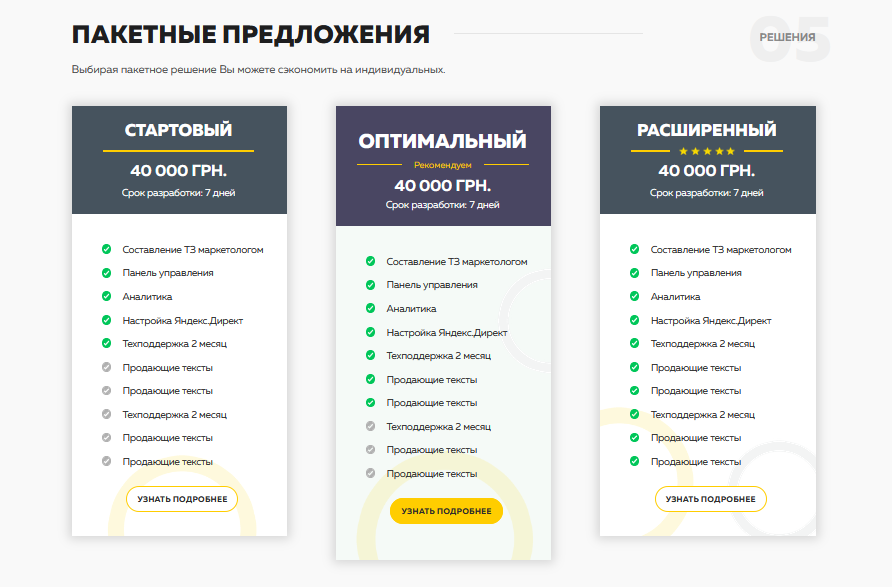
Task: Select the Оптимальный package heading
Action: point(442,141)
